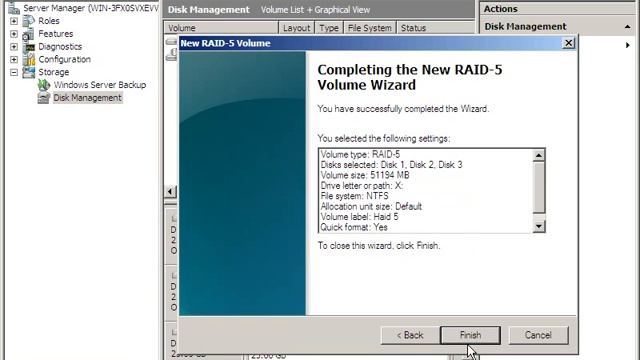Sort by the Layout column header

point(296,28)
